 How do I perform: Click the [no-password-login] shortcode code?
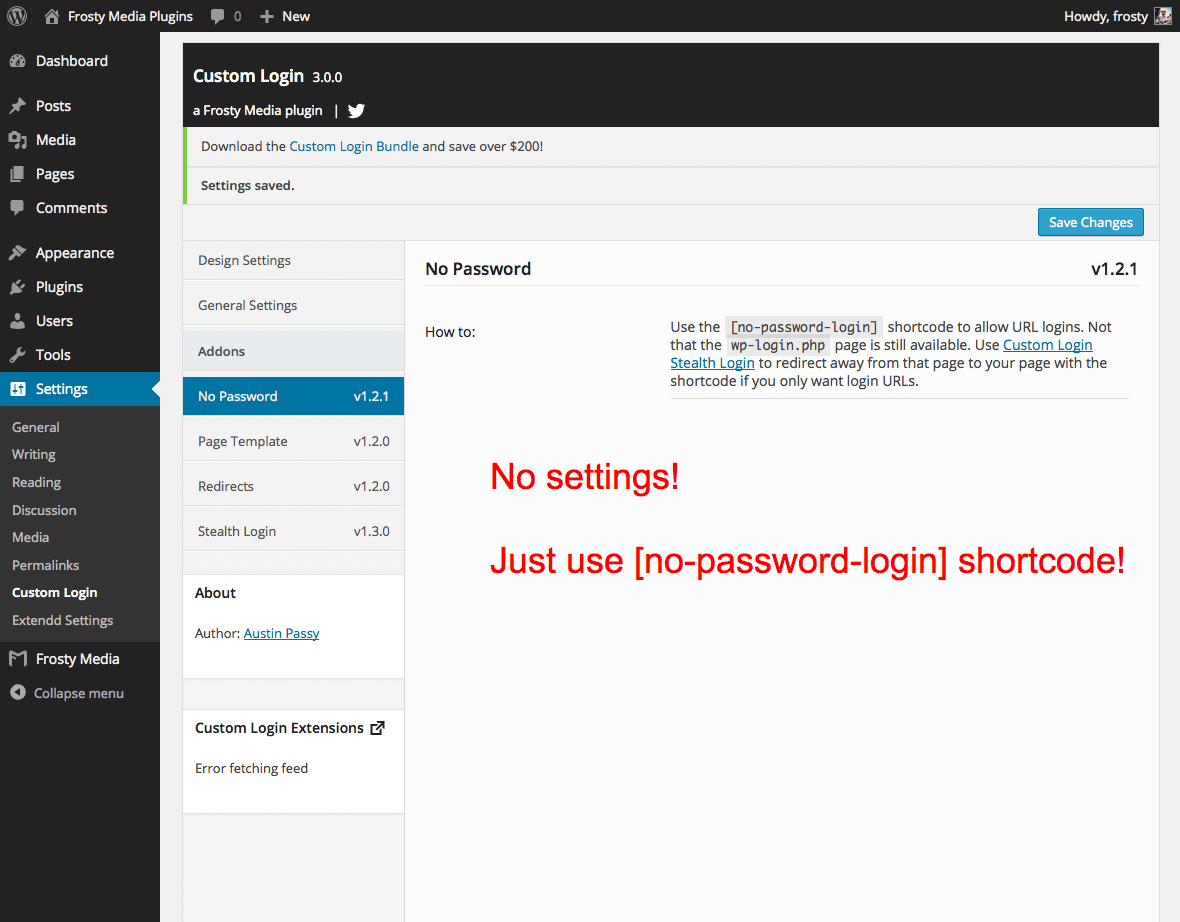(804, 327)
